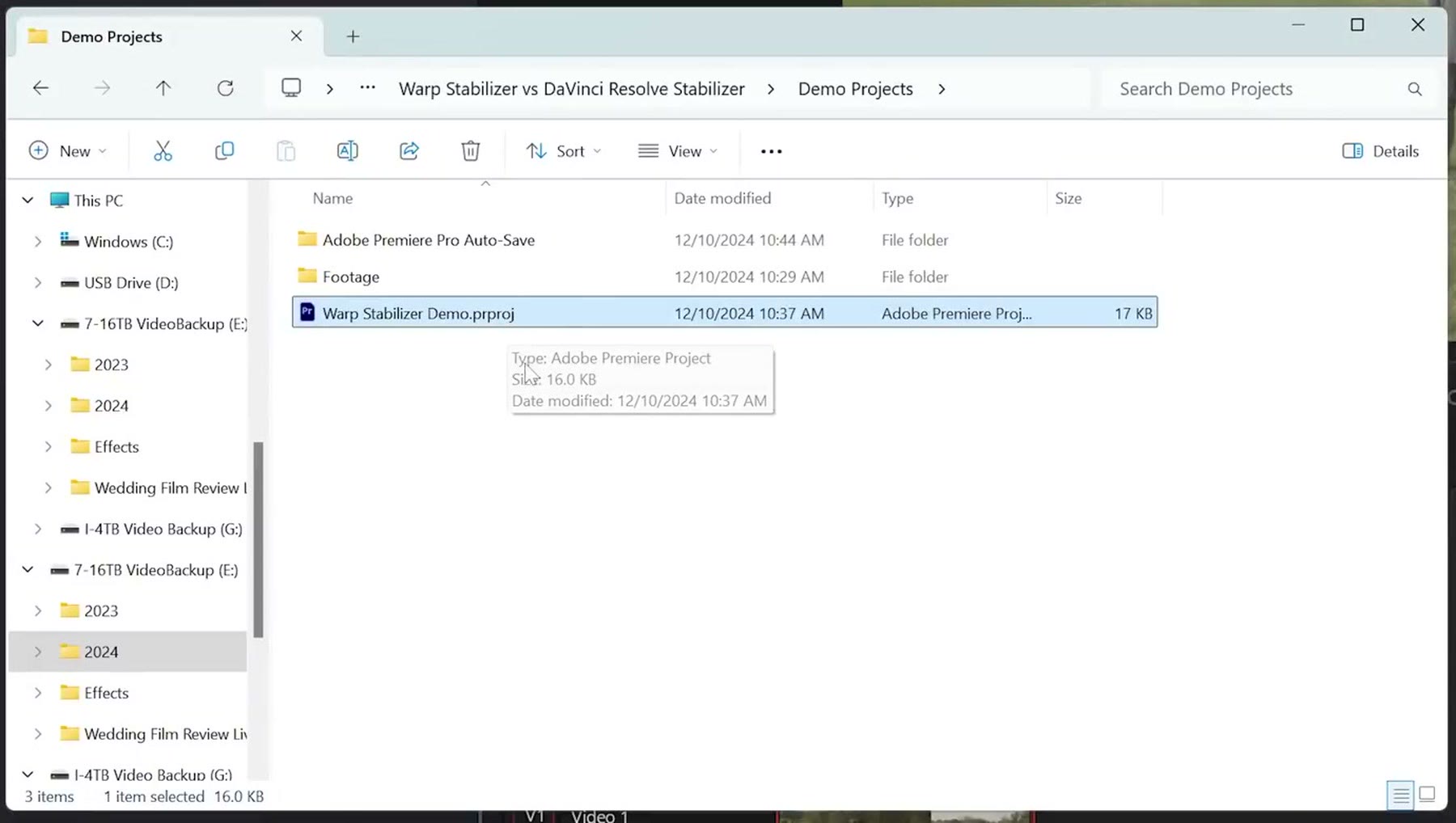The height and width of the screenshot is (823, 1456).
Task: Open a new tab with plus button
Action: click(x=353, y=36)
